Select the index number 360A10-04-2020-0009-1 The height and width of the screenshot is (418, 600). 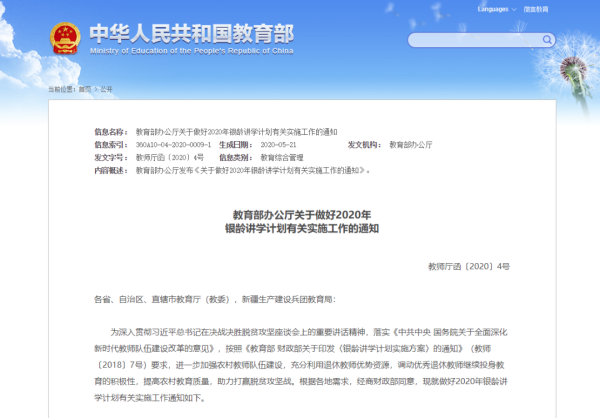point(173,145)
